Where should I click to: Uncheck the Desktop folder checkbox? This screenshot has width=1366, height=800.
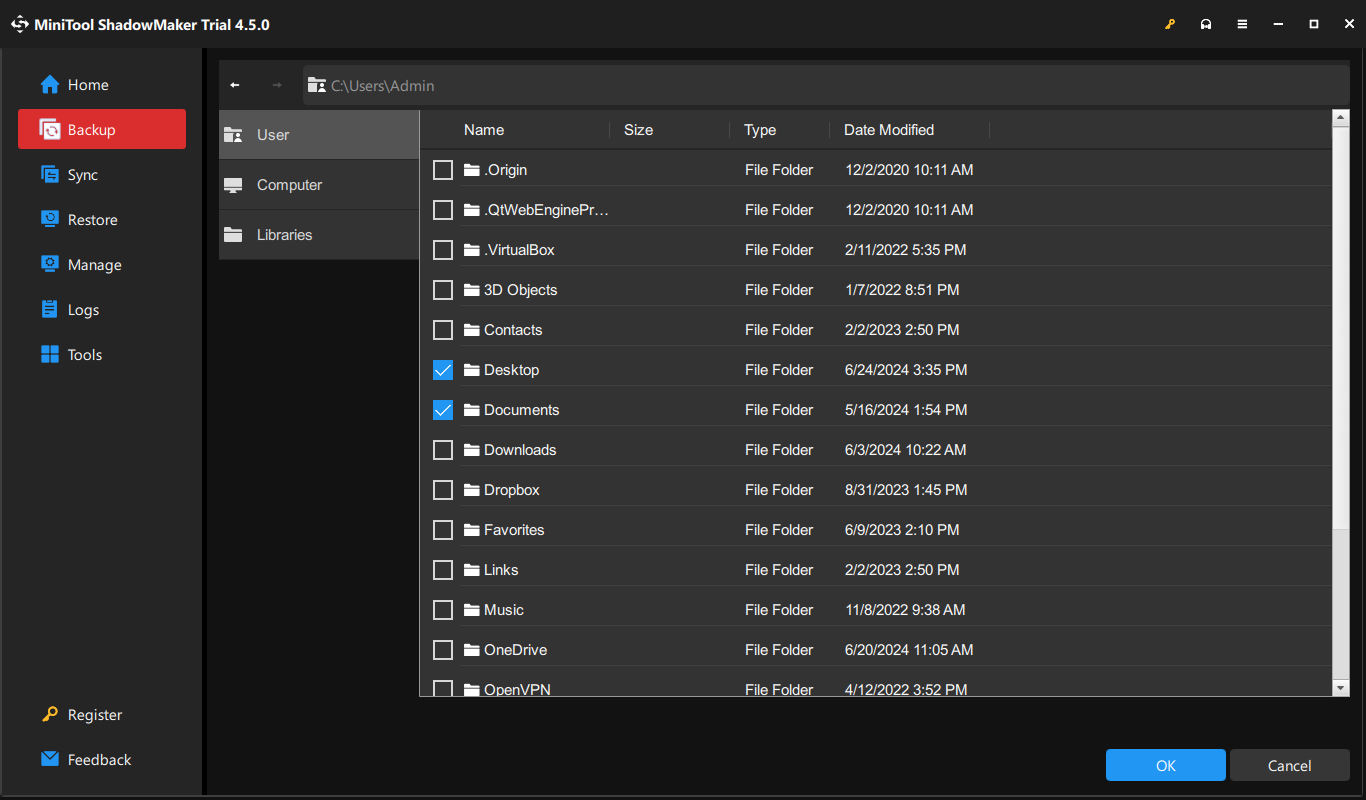click(443, 370)
